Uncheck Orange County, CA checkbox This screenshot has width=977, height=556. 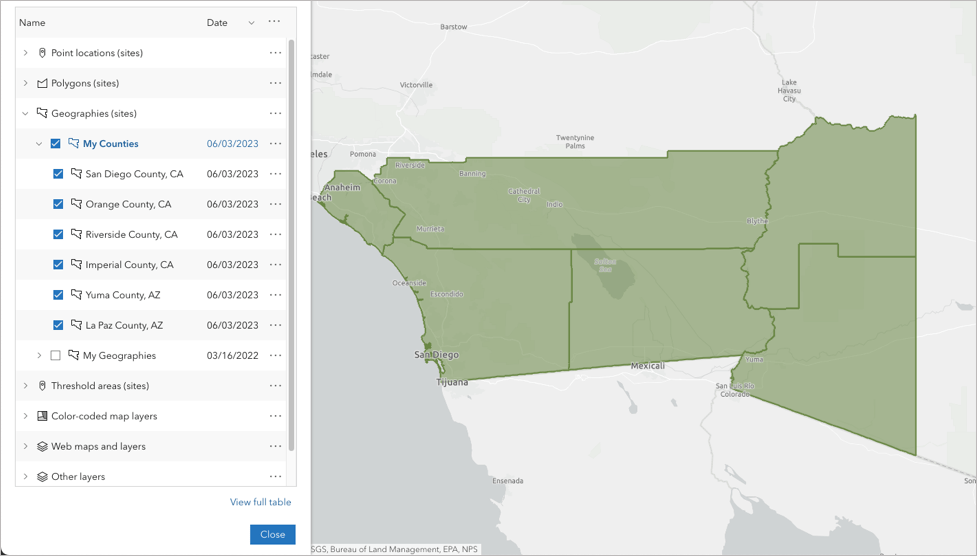coord(58,204)
